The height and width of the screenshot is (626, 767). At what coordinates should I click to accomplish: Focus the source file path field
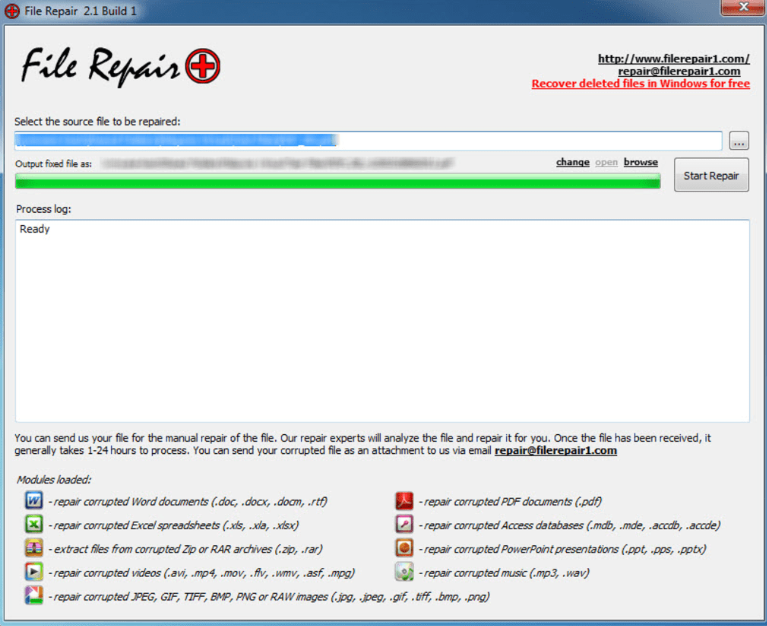[368, 141]
